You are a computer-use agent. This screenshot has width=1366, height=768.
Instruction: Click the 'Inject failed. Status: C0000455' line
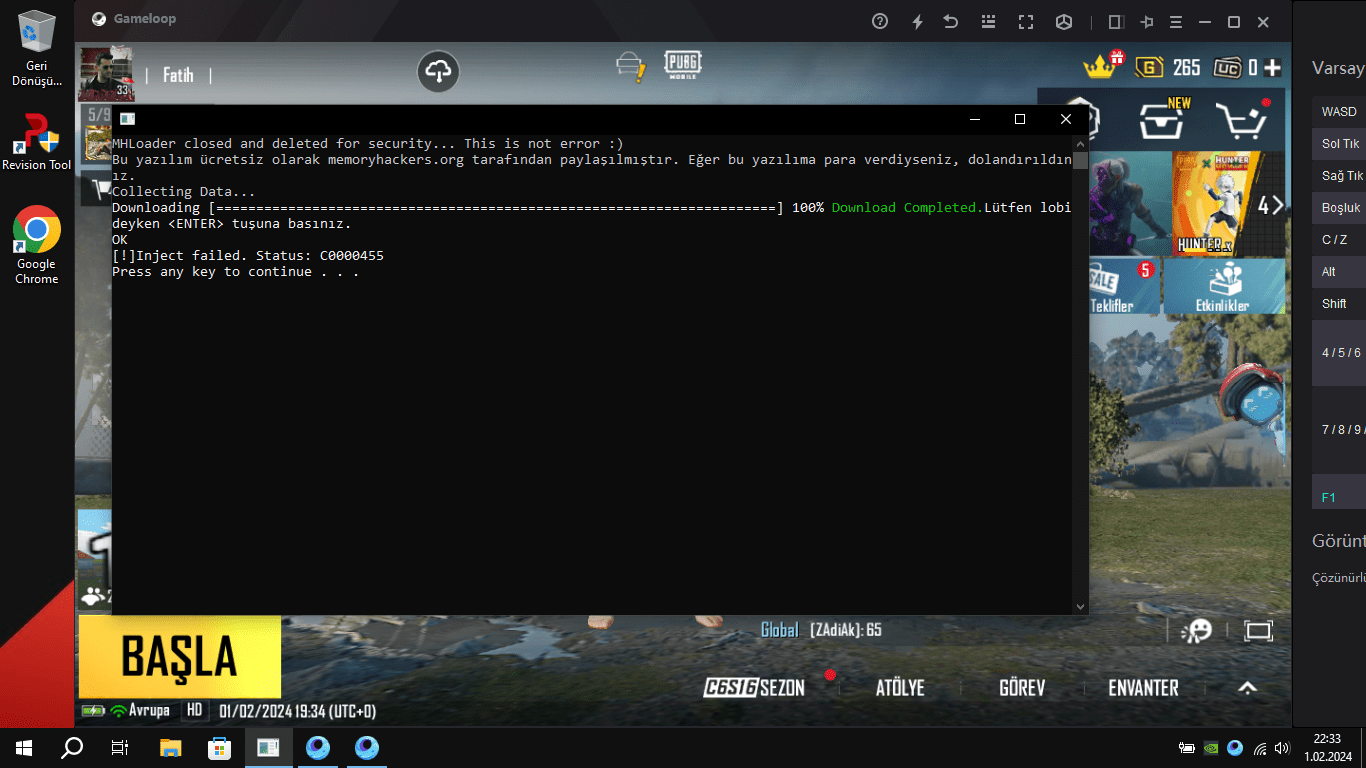click(x=248, y=256)
